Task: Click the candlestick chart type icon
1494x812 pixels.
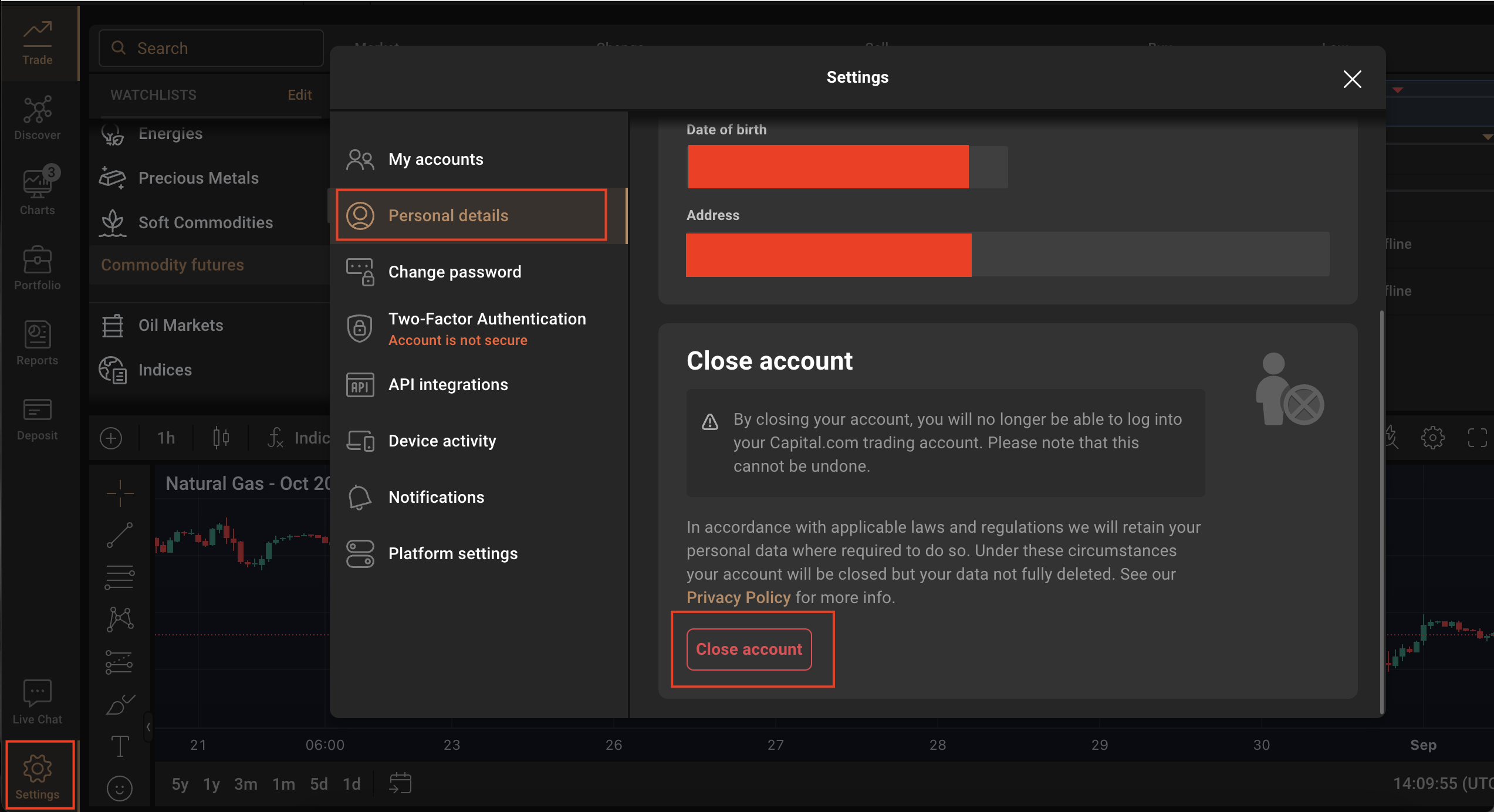Action: coord(221,438)
